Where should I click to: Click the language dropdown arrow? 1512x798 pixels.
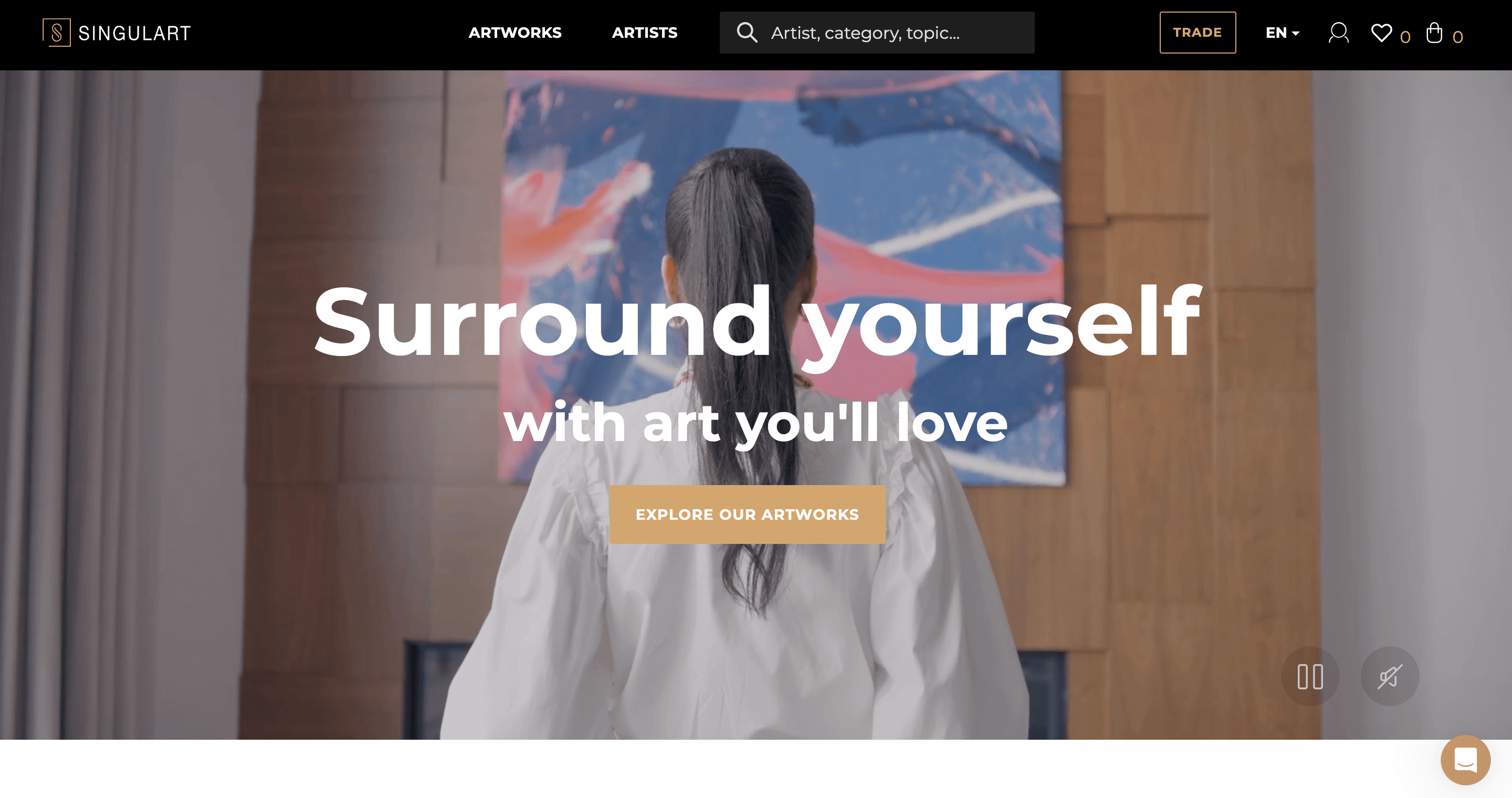[x=1295, y=34]
